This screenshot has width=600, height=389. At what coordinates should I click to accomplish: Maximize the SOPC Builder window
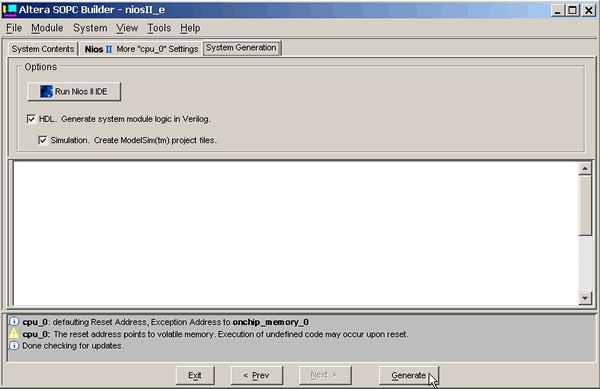point(572,10)
